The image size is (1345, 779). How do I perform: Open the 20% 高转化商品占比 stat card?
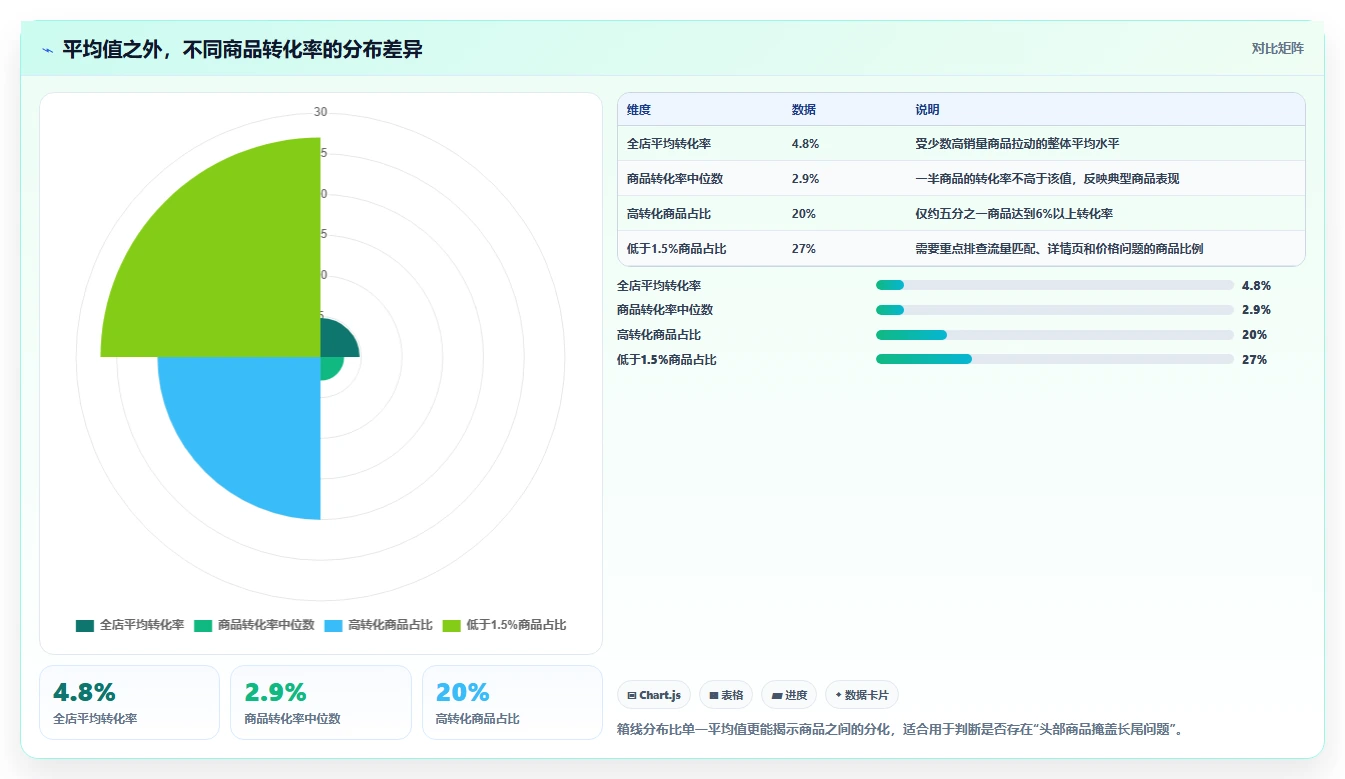512,703
